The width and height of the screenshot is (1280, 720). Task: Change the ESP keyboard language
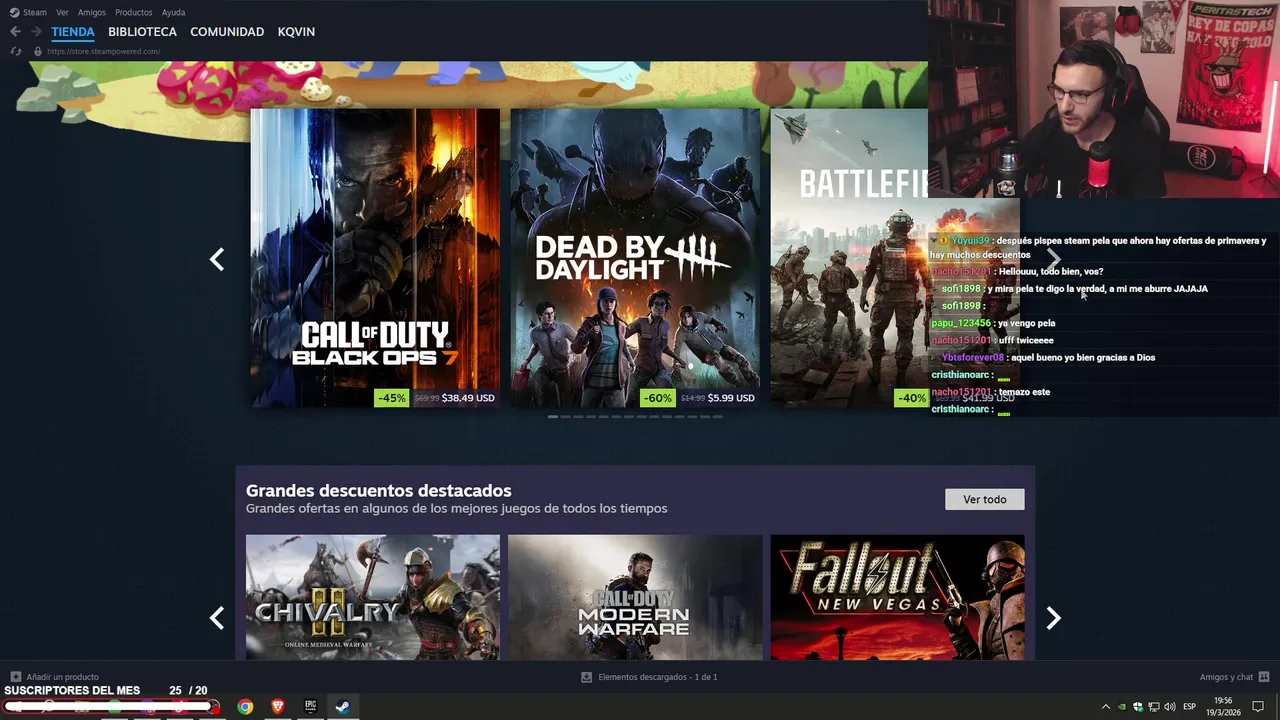click(x=1189, y=707)
